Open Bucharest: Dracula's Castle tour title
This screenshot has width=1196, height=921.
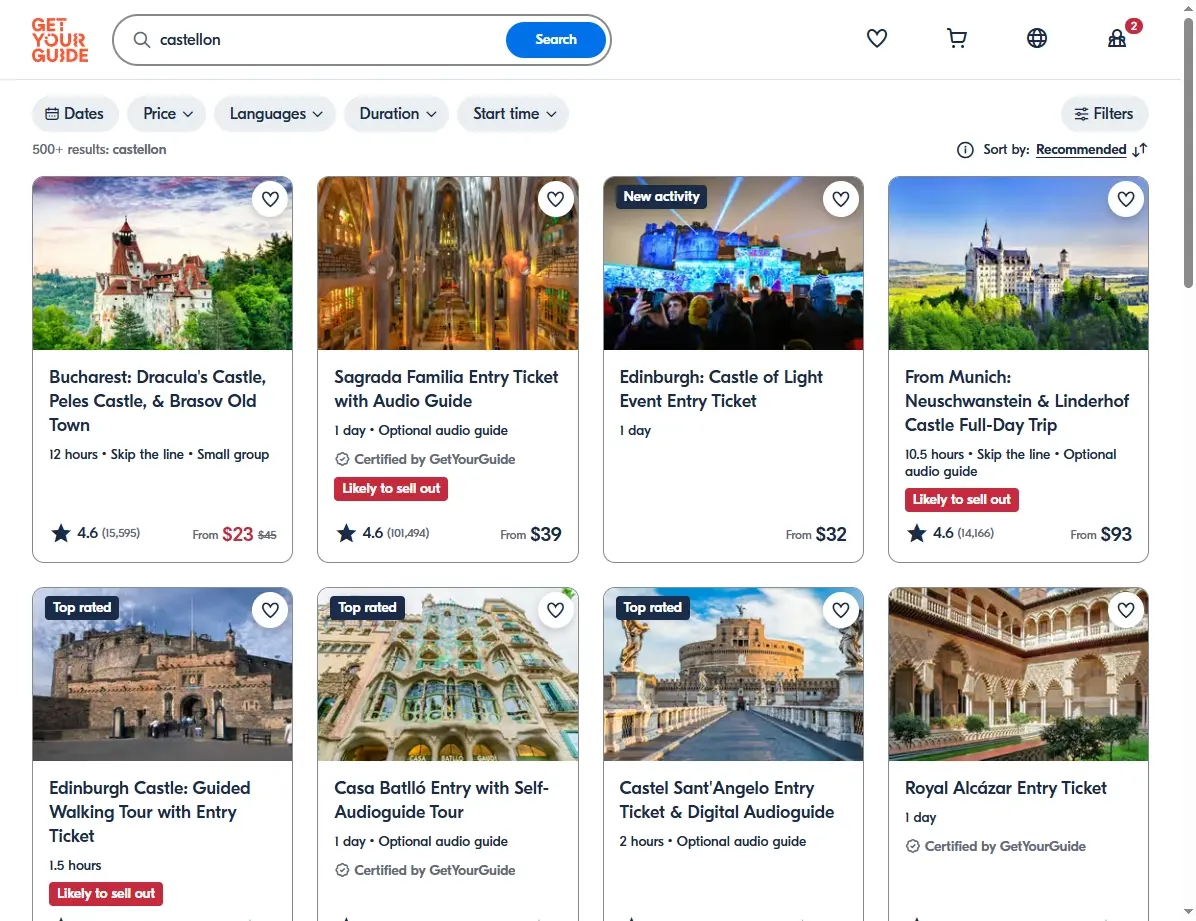click(x=157, y=401)
